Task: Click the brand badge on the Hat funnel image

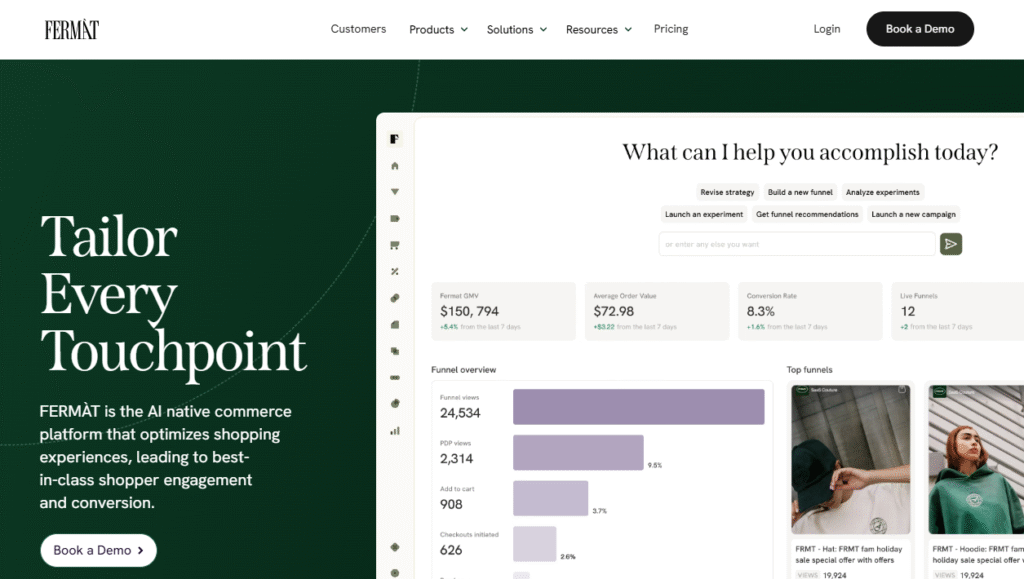Action: pos(803,390)
